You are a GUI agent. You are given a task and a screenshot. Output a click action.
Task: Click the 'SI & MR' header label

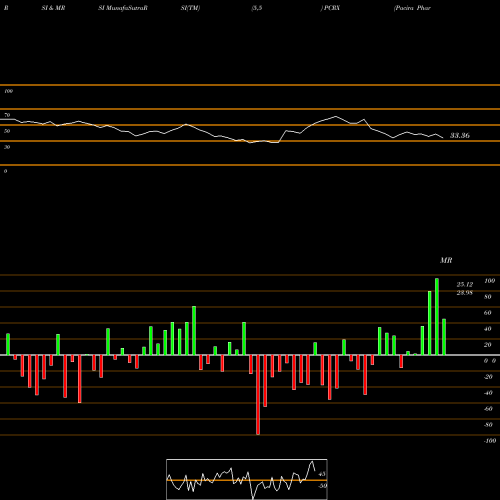[53, 8]
